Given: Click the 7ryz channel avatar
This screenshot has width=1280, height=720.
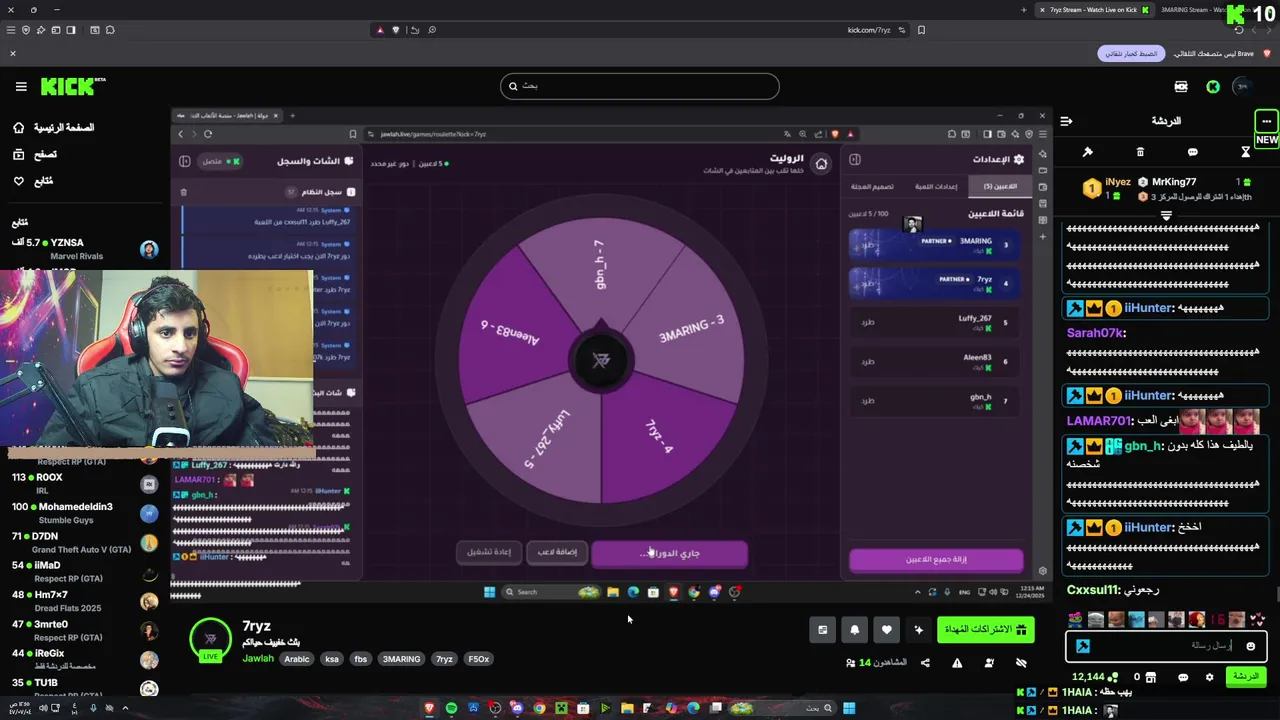Looking at the screenshot, I should click(x=210, y=639).
